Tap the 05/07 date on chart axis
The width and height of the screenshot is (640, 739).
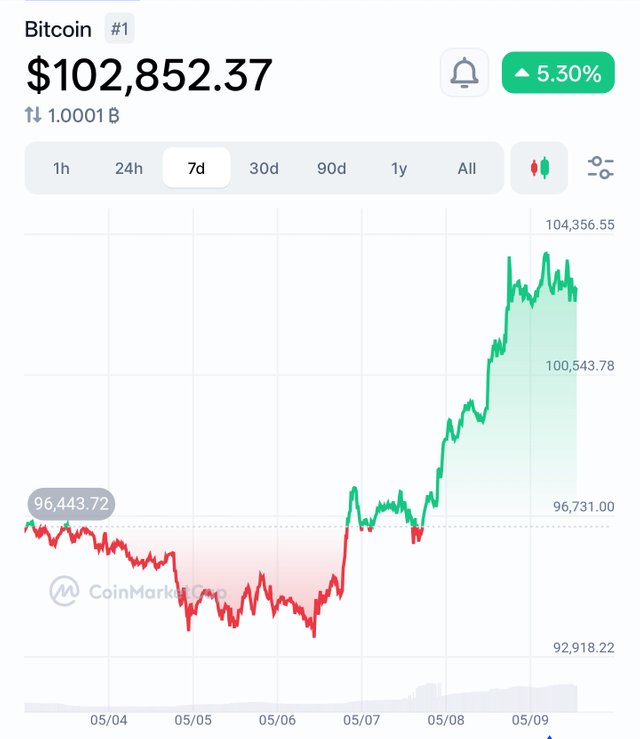pos(361,720)
